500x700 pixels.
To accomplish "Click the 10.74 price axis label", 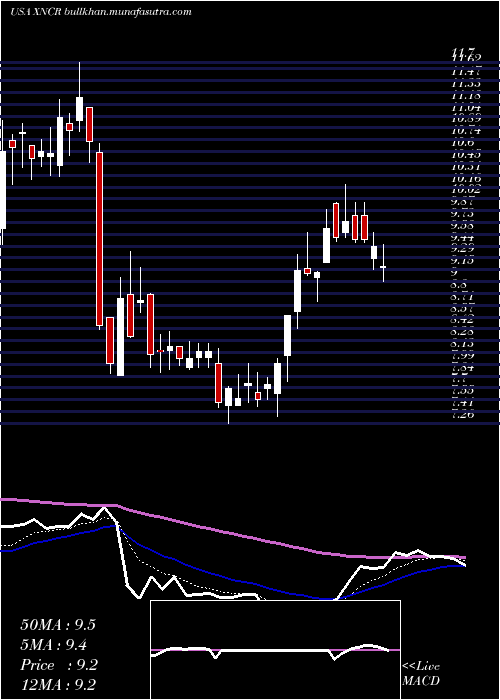I will point(466,130).
